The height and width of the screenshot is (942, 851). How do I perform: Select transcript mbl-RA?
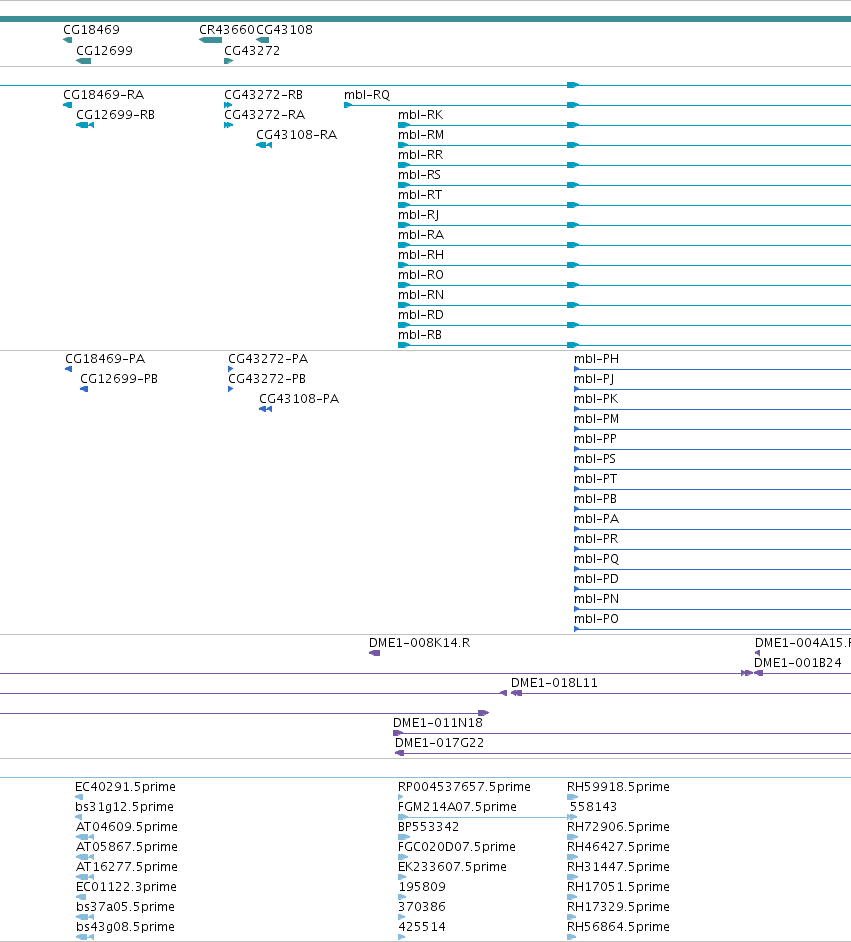421,234
